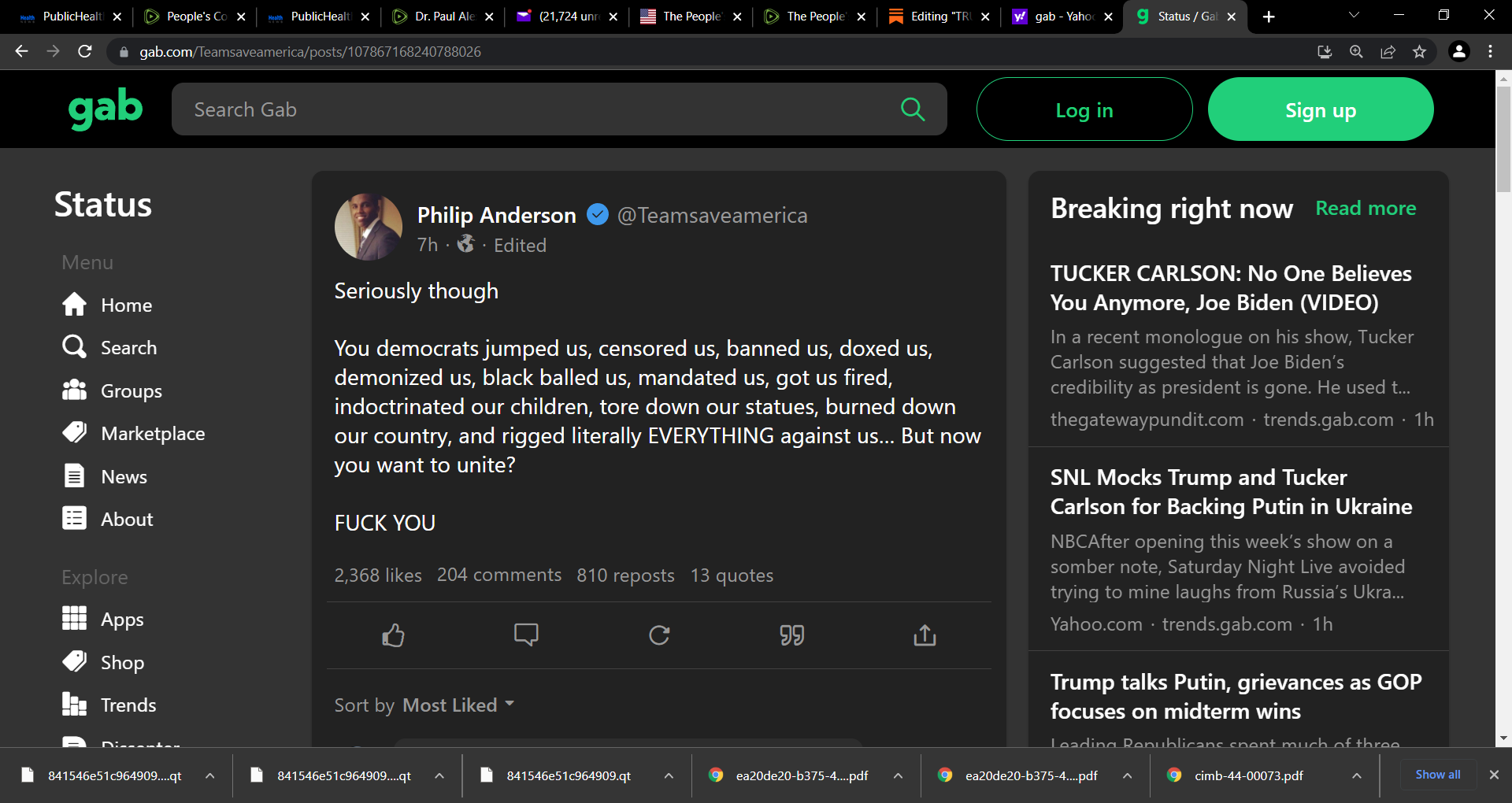Open Marketplace in sidebar
Image resolution: width=1512 pixels, height=803 pixels.
click(133, 433)
